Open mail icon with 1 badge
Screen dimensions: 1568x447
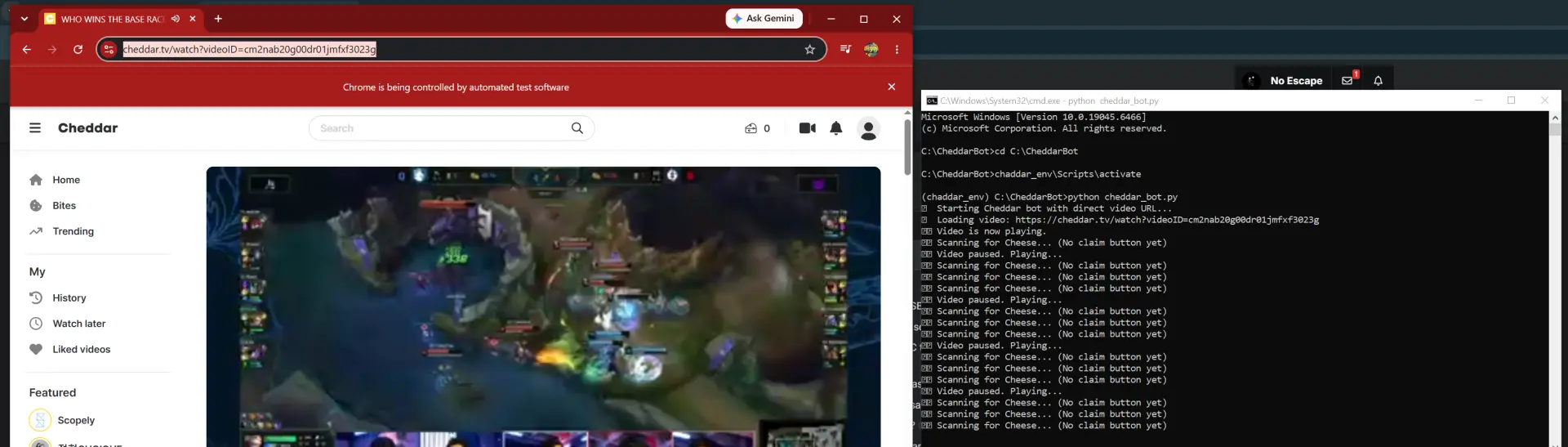coord(1348,80)
